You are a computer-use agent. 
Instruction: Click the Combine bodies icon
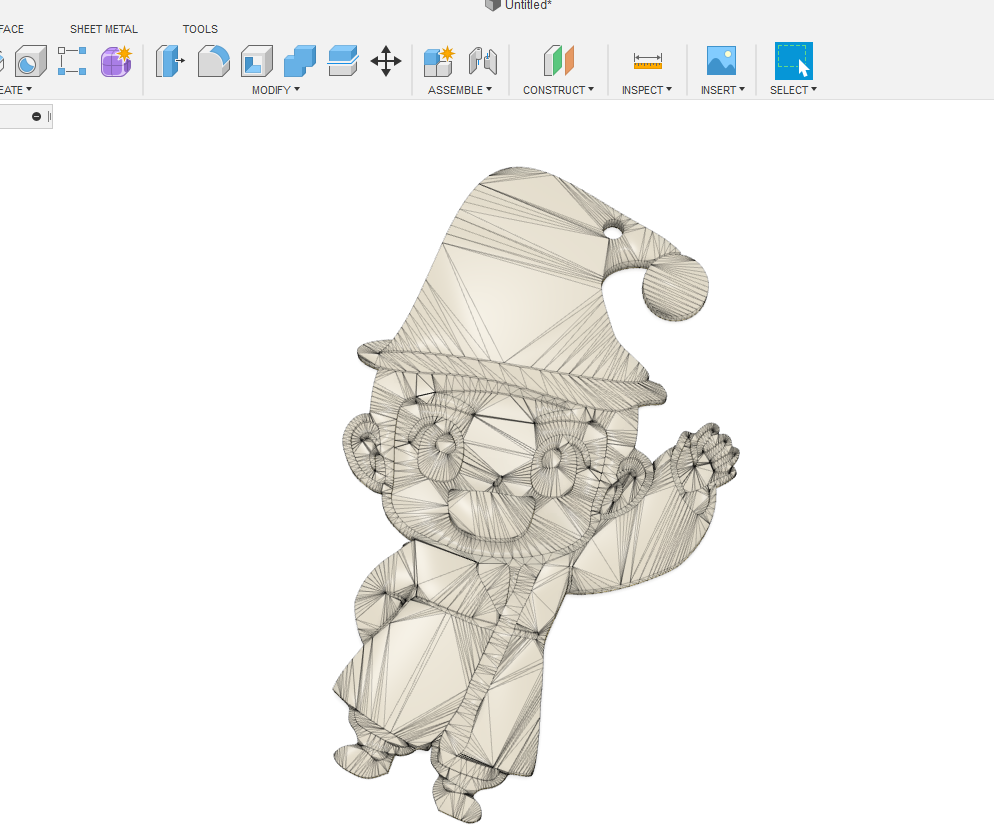tap(300, 61)
